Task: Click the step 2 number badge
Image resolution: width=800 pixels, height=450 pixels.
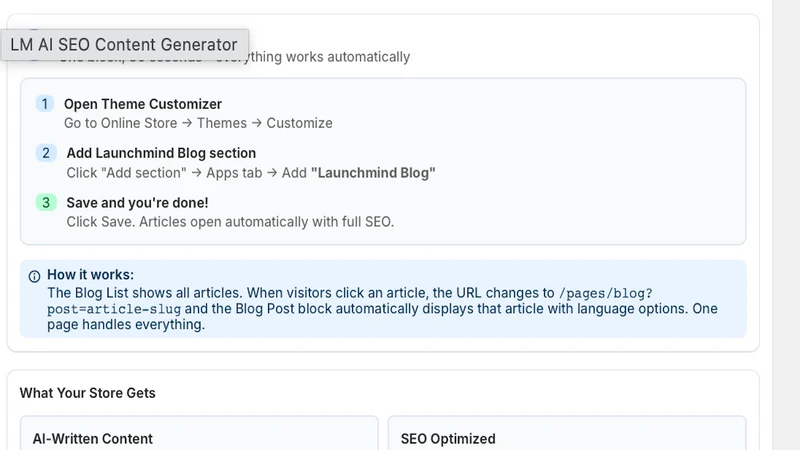Action: coord(46,153)
